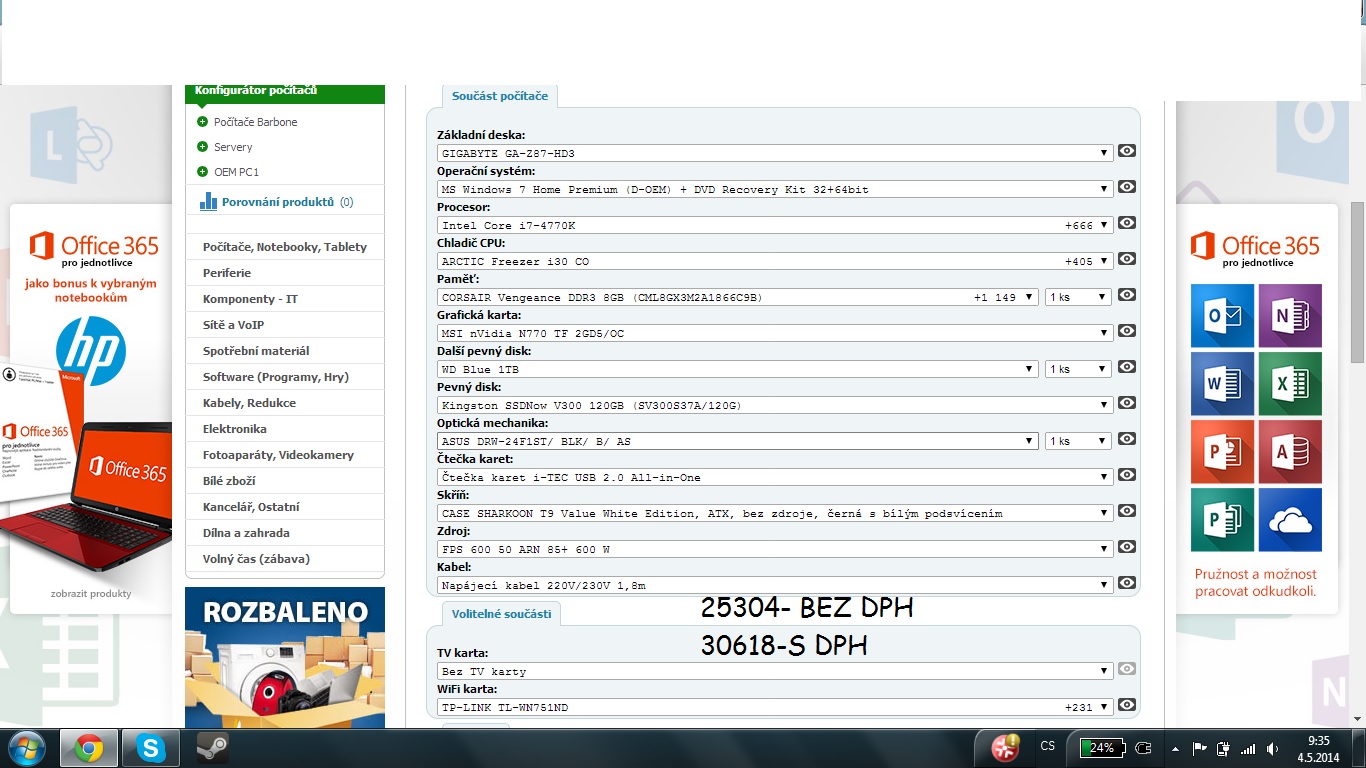The height and width of the screenshot is (768, 1366).
Task: Open Chladič CPU dropdown ARCTIC Freezer
Action: tap(775, 261)
